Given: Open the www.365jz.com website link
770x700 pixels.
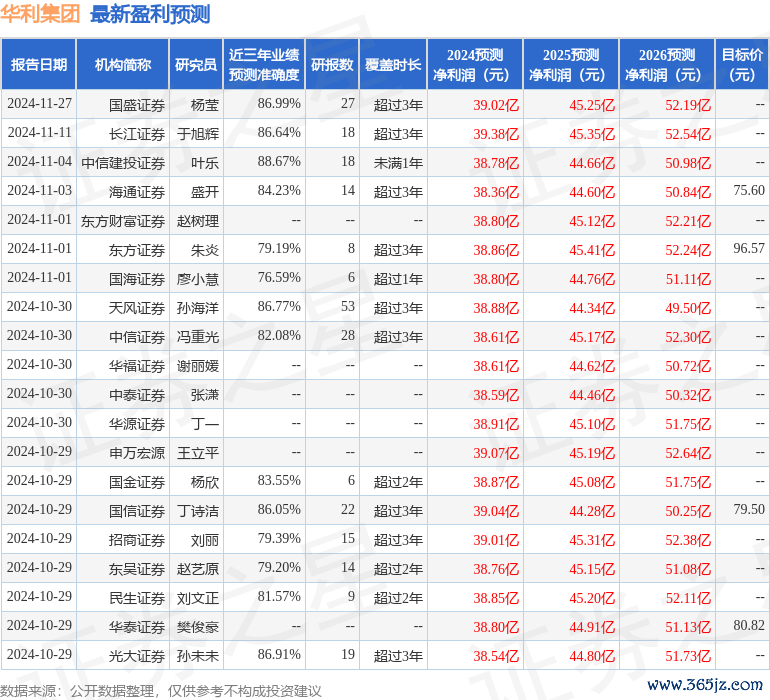Looking at the screenshot, I should coord(705,684).
